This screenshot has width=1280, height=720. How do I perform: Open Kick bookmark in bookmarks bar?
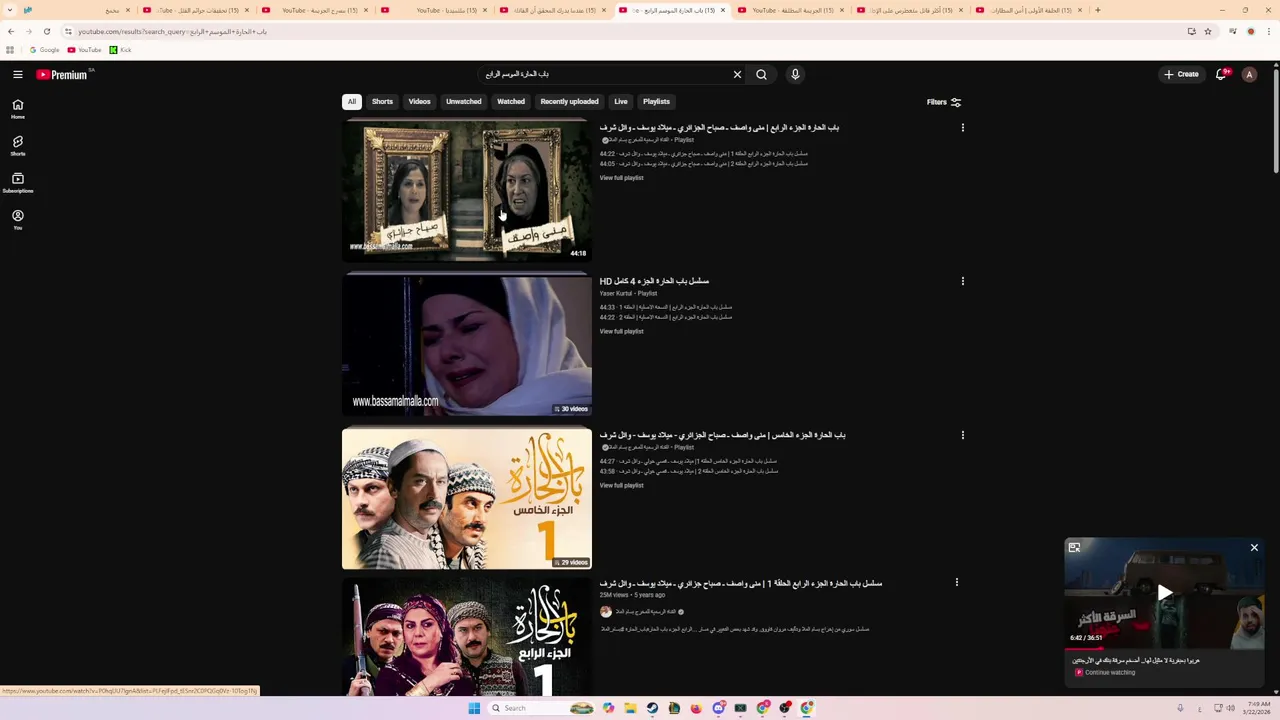coord(120,50)
